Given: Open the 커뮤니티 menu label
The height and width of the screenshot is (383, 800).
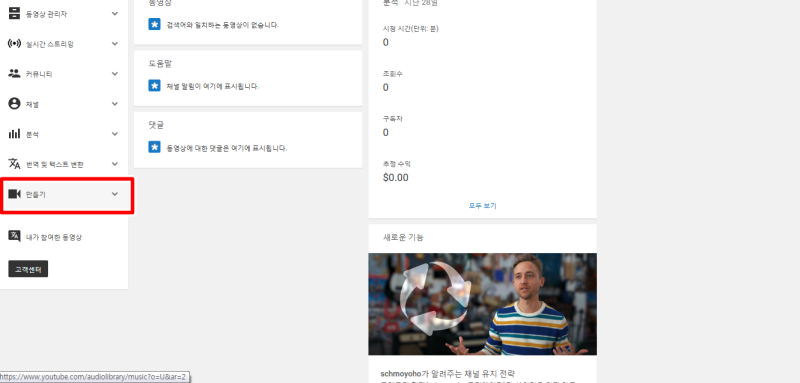Looking at the screenshot, I should pyautogui.click(x=39, y=74).
